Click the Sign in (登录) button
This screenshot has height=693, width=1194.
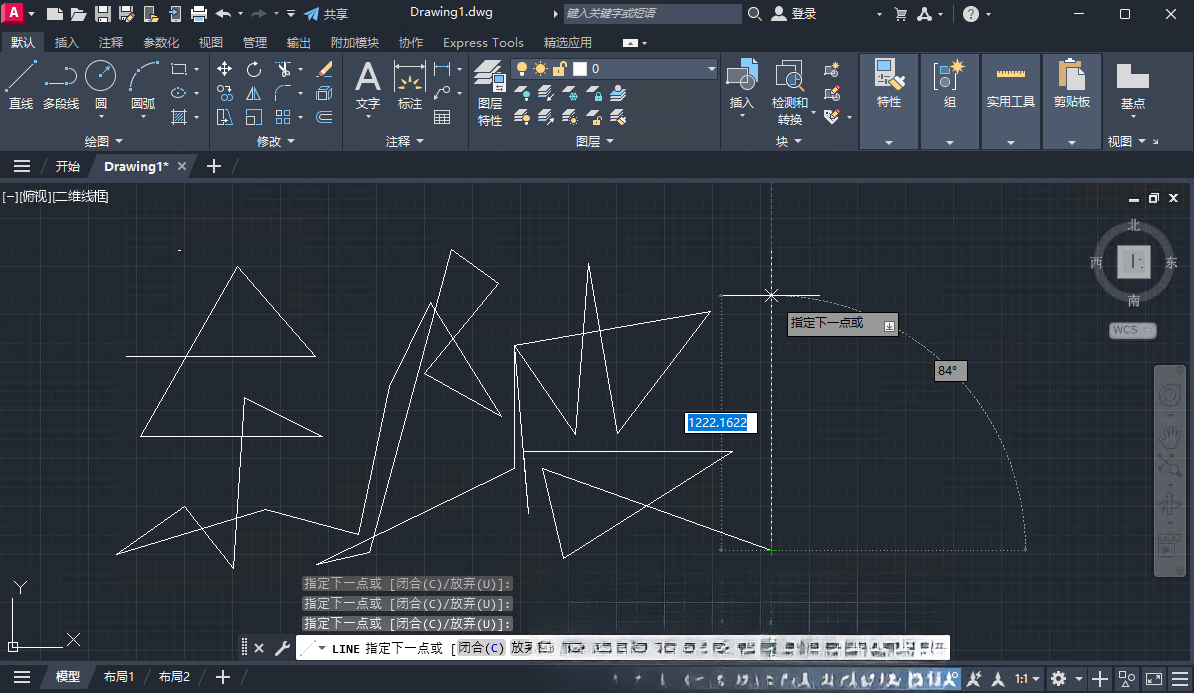[x=794, y=14]
